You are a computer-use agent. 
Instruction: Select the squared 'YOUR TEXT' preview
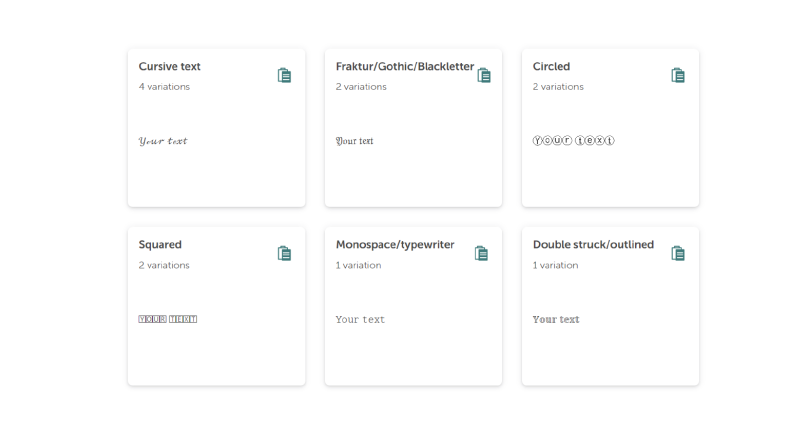167,319
